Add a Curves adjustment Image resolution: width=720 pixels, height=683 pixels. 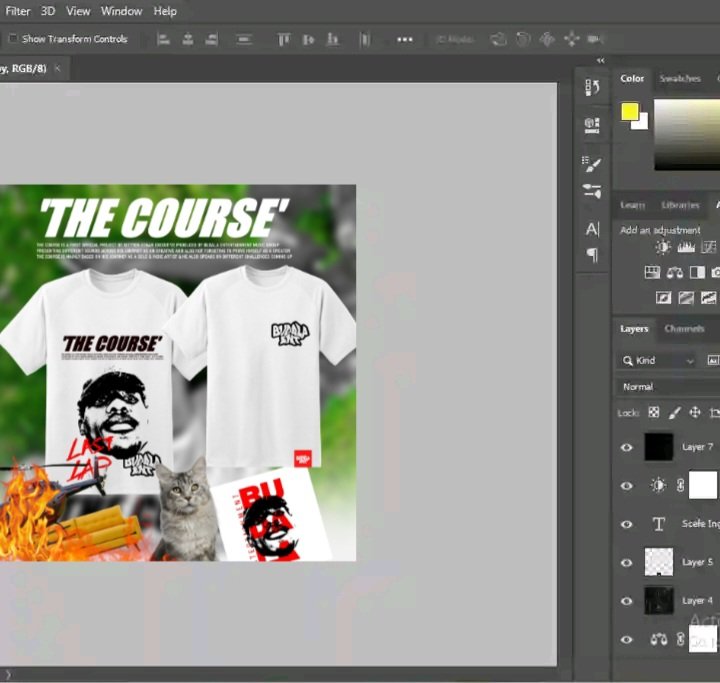point(709,248)
